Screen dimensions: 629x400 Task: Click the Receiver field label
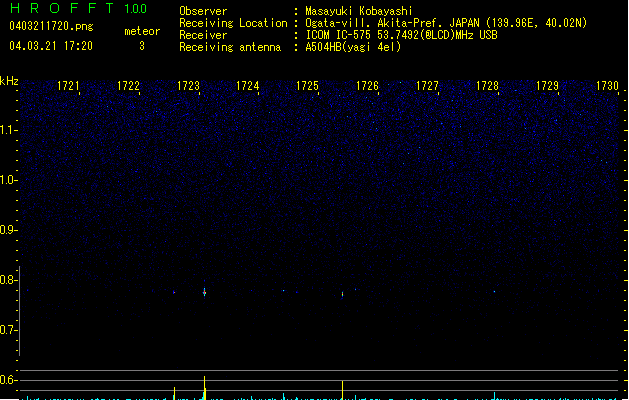coord(203,35)
